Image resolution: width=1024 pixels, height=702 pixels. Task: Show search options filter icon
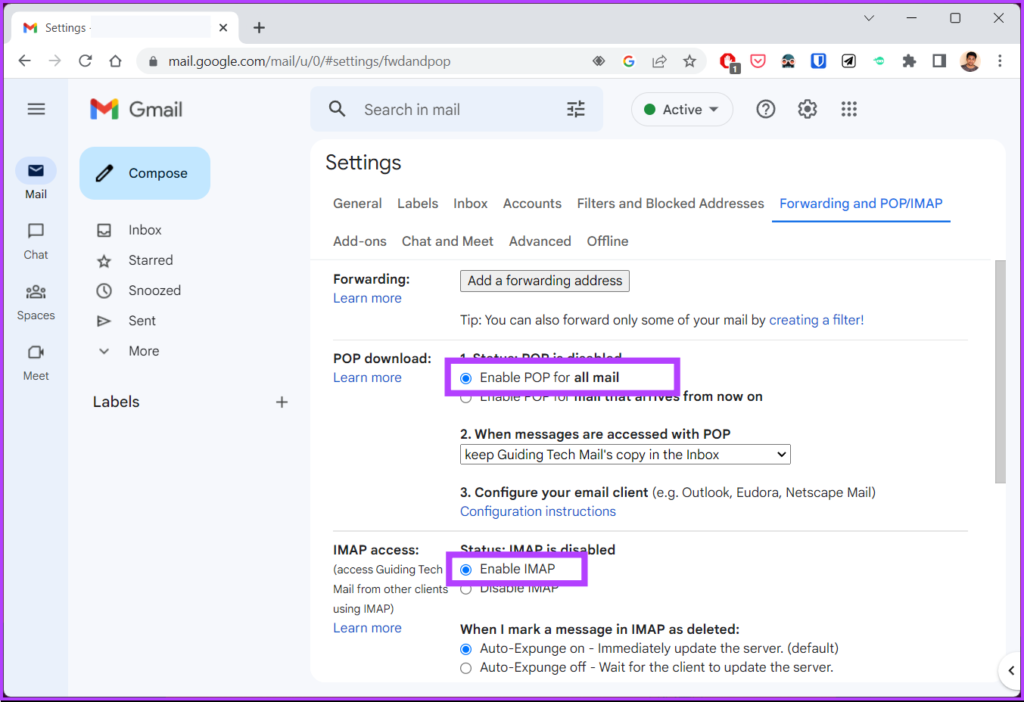click(576, 109)
